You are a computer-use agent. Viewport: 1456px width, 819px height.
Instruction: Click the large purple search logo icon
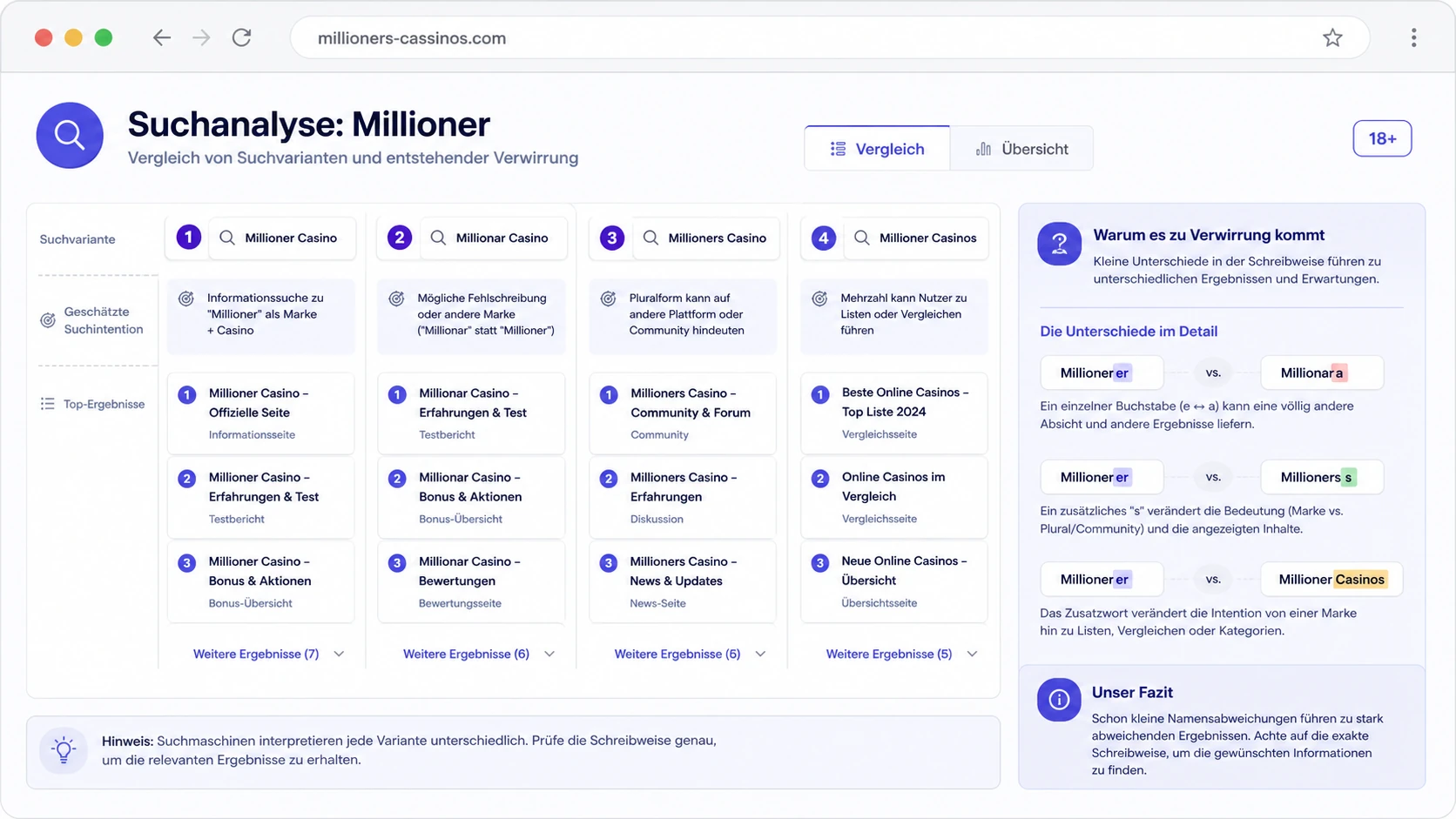[x=70, y=135]
